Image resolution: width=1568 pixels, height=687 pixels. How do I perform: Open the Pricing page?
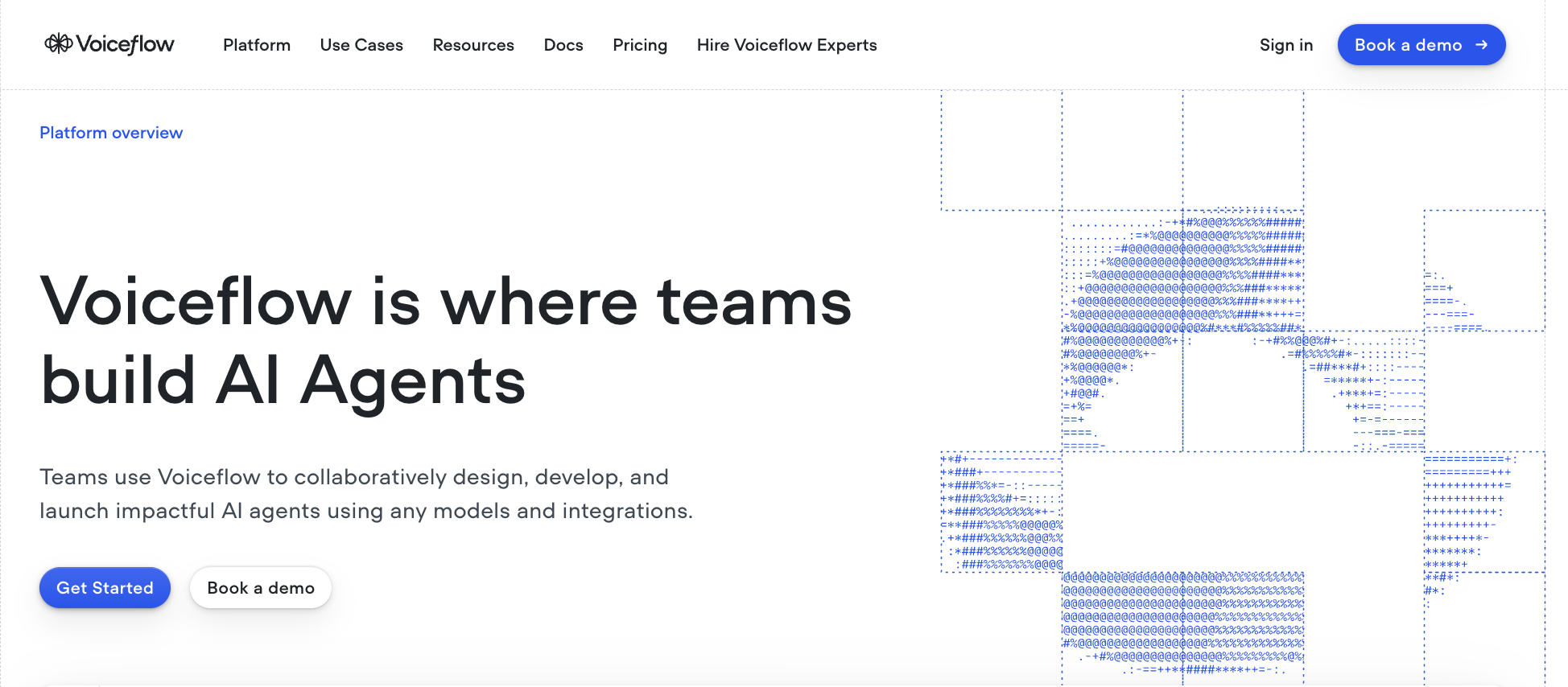click(640, 45)
